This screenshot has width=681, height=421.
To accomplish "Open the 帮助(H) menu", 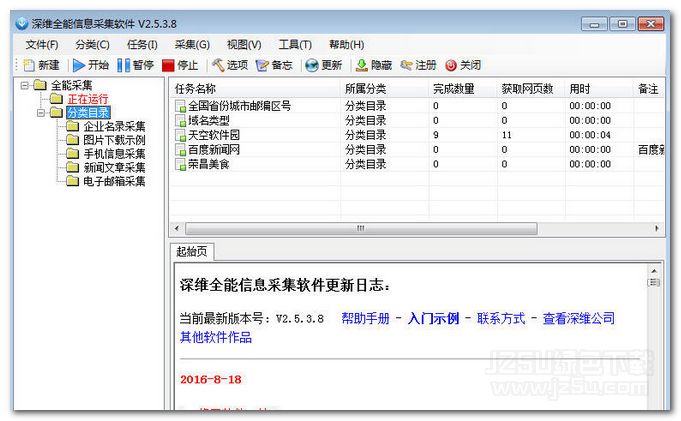I will 347,45.
